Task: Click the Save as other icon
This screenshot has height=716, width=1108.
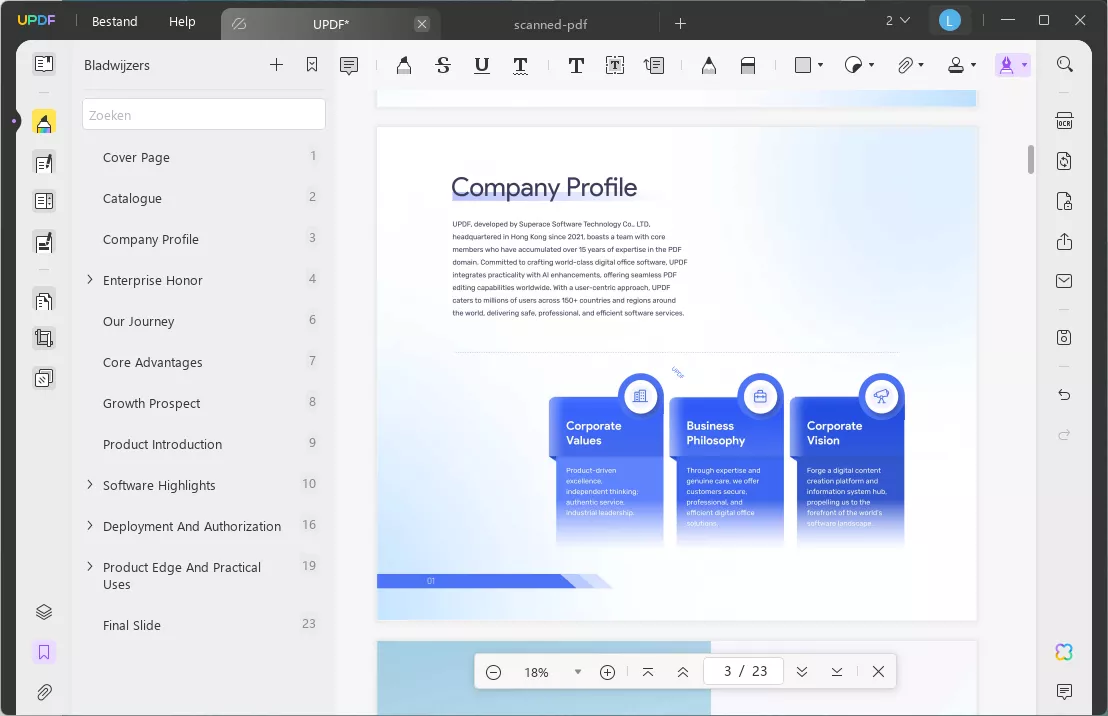Action: 1064,338
